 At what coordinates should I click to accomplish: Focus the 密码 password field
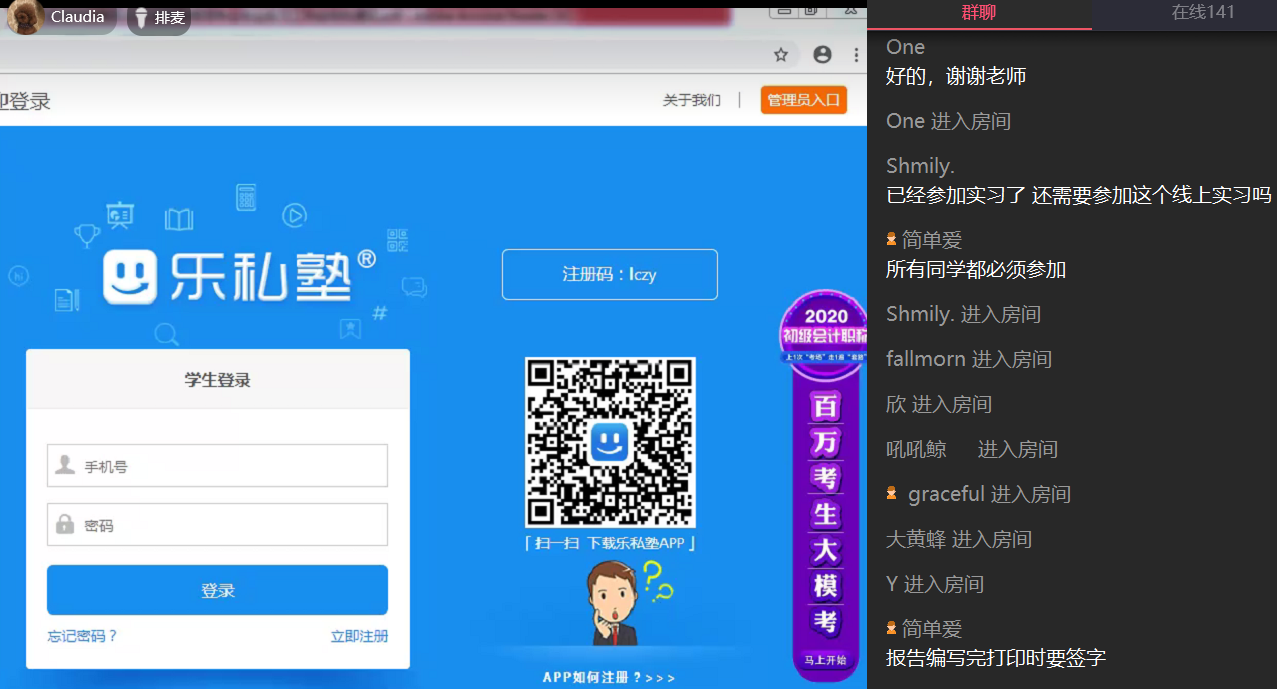217,525
